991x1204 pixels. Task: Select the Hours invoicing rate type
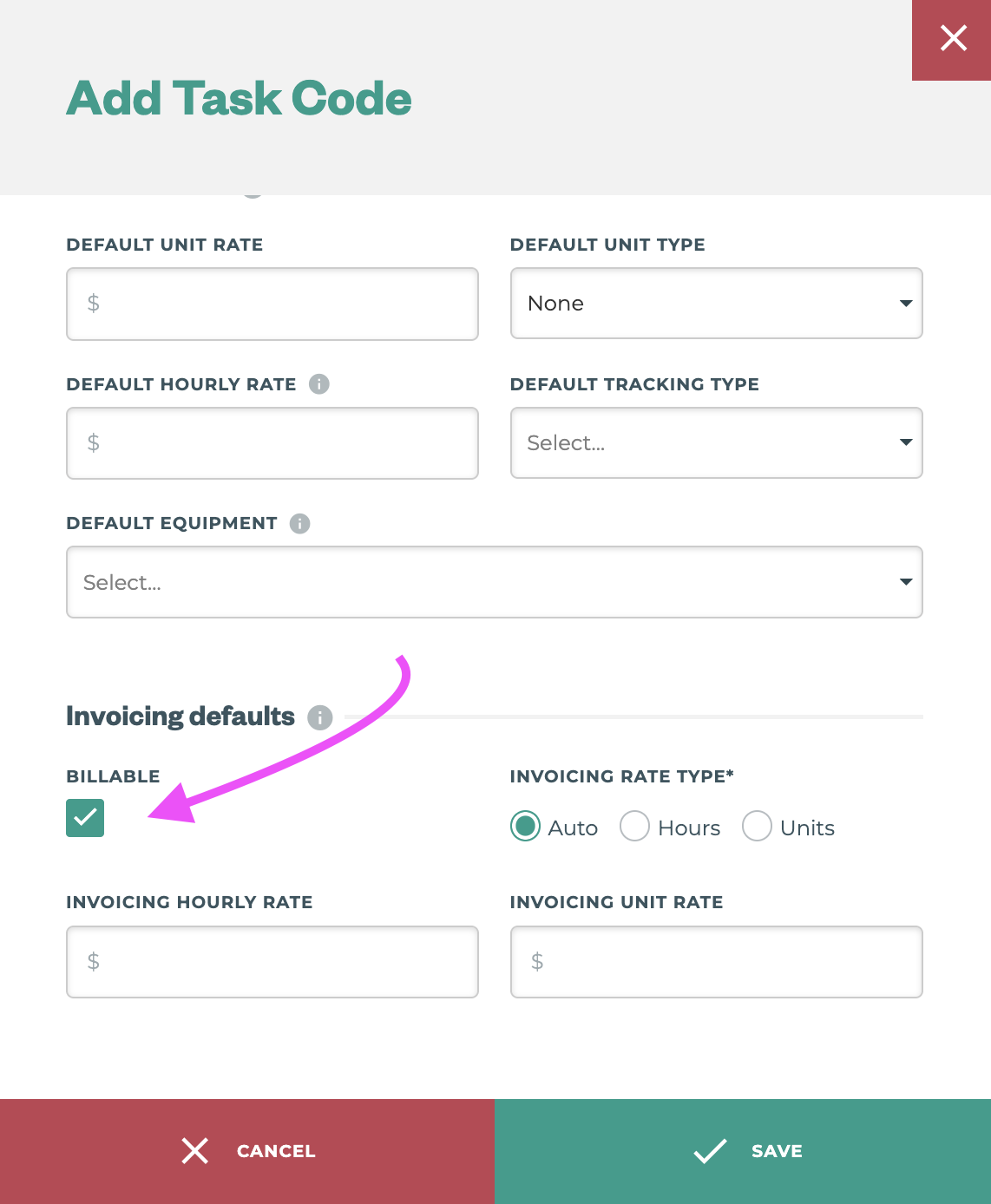click(x=634, y=827)
